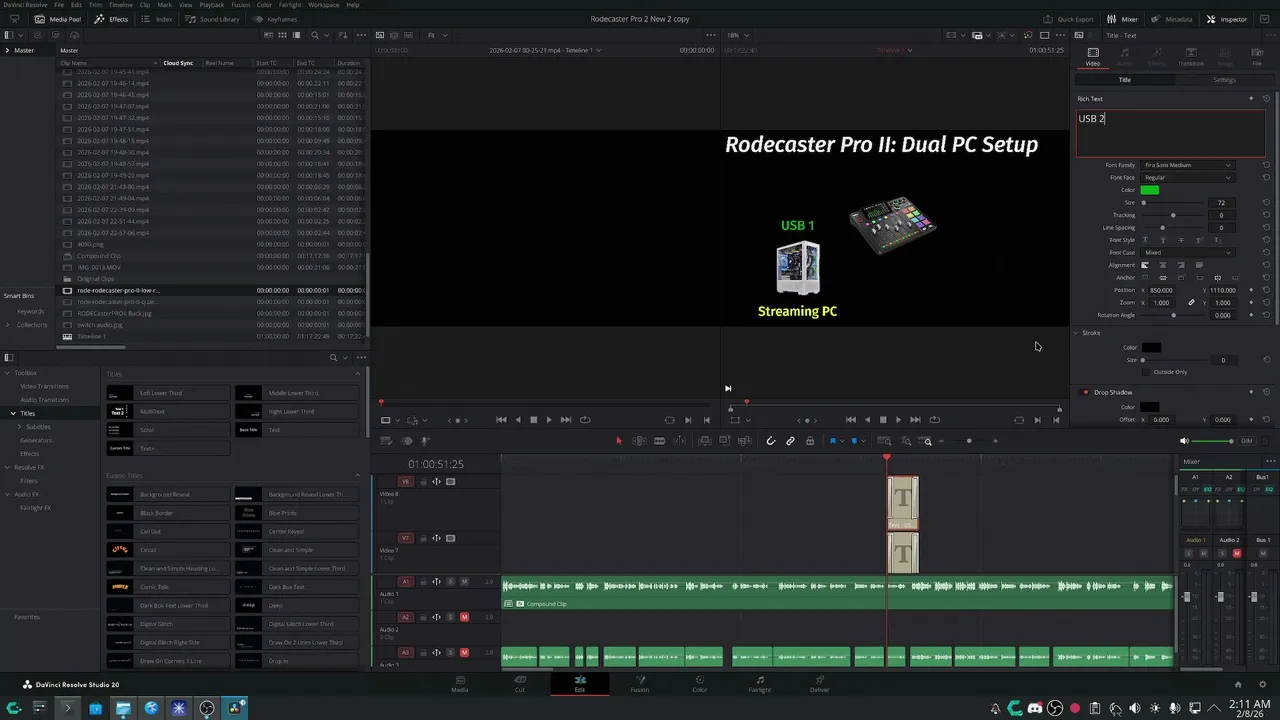Viewport: 1280px width, 720px height.
Task: Collapse the Toolbox tree
Action: [8, 373]
